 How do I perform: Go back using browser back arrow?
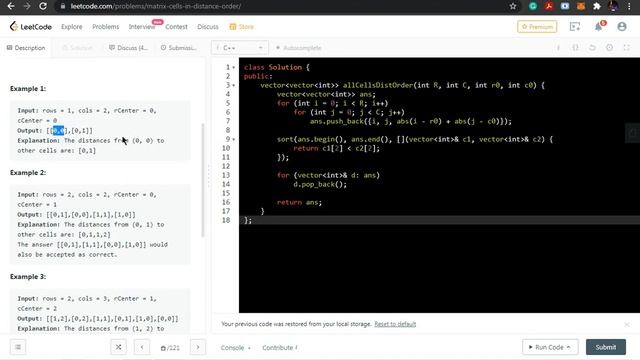(x=11, y=6)
